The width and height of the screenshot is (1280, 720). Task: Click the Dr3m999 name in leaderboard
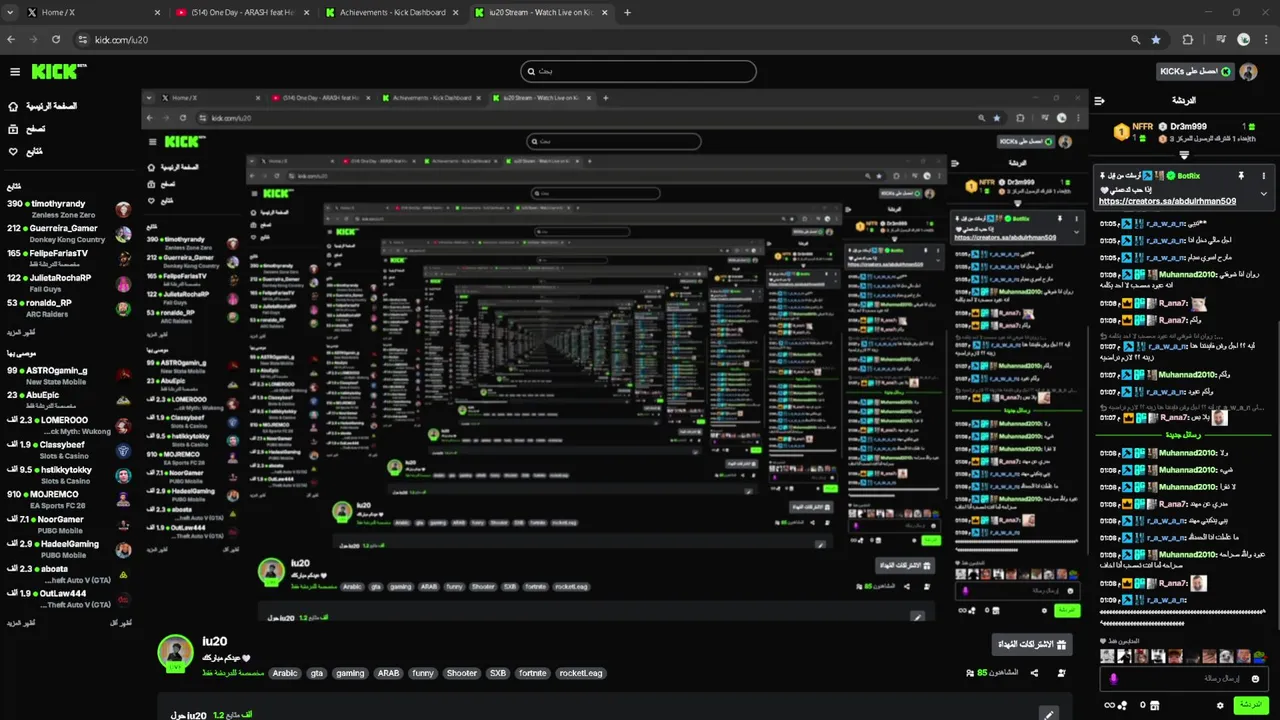[1189, 127]
